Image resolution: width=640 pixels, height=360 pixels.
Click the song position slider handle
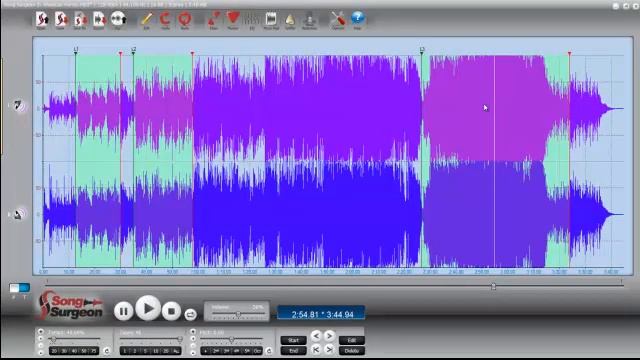coord(493,287)
